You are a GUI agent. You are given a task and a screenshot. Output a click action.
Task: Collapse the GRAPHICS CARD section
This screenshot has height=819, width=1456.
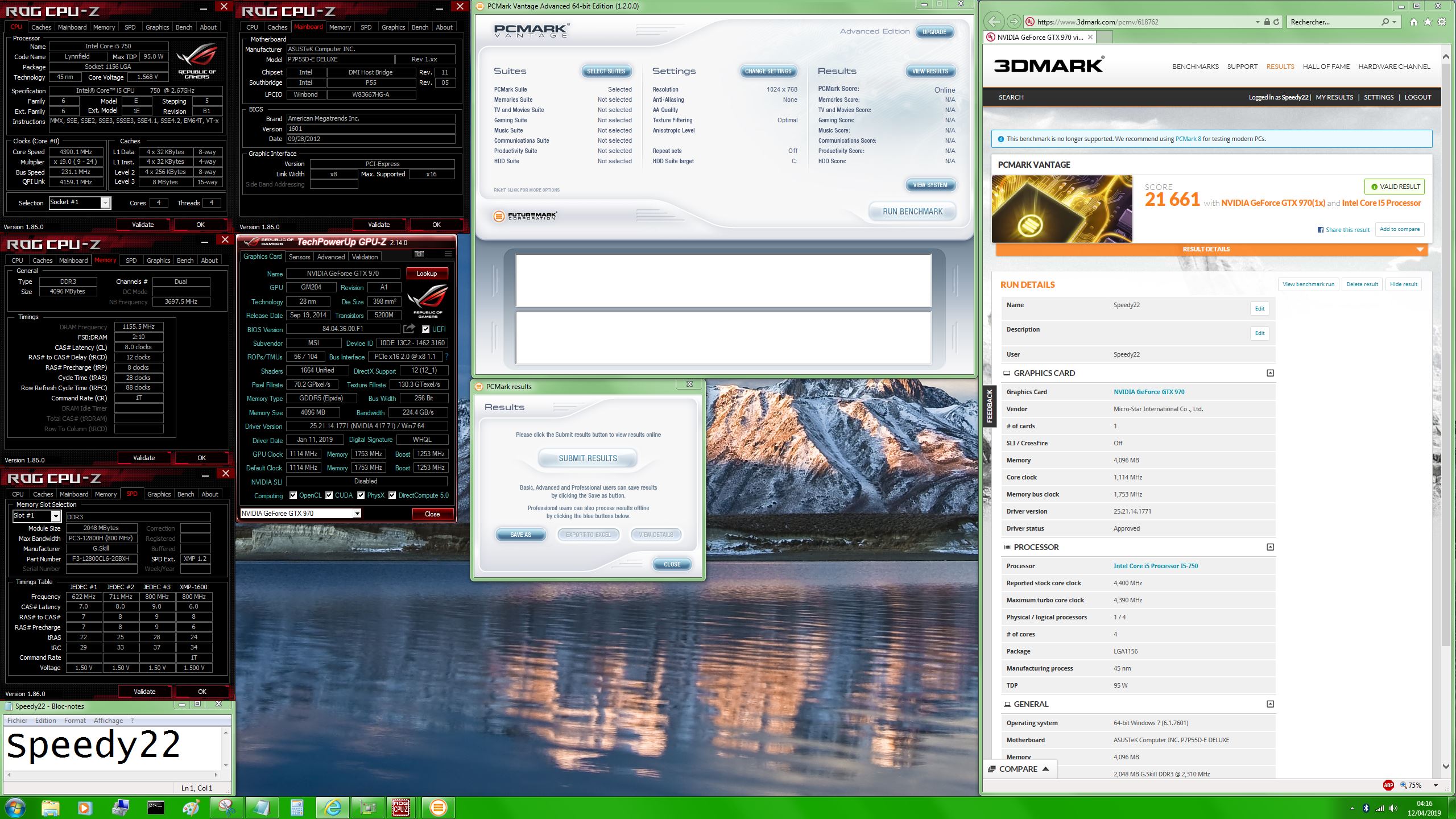click(1270, 373)
